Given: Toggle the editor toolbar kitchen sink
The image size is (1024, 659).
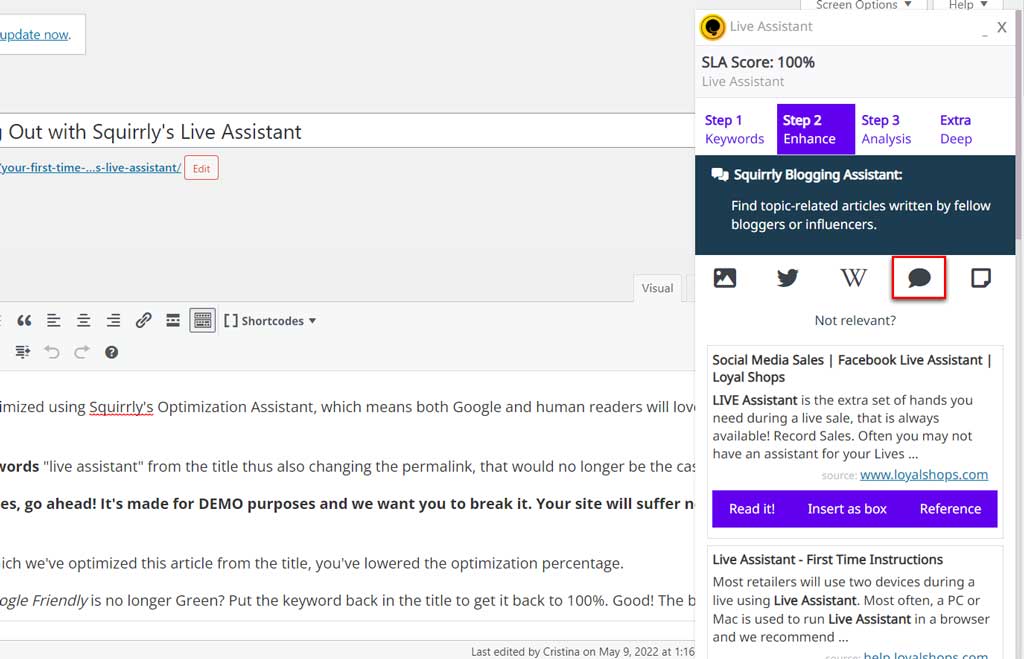Looking at the screenshot, I should point(203,321).
